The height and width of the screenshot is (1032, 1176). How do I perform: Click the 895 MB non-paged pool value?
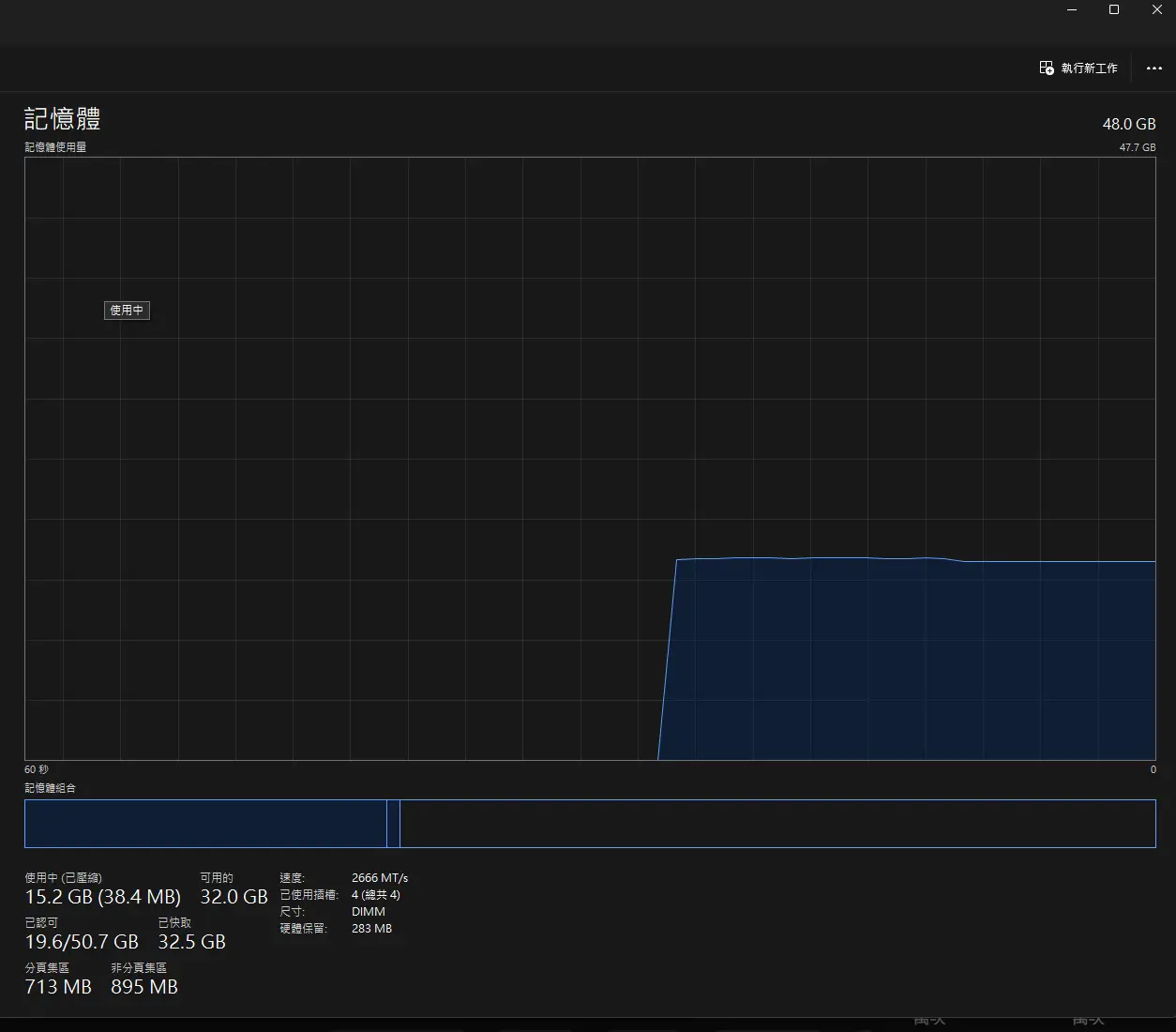pyautogui.click(x=144, y=987)
